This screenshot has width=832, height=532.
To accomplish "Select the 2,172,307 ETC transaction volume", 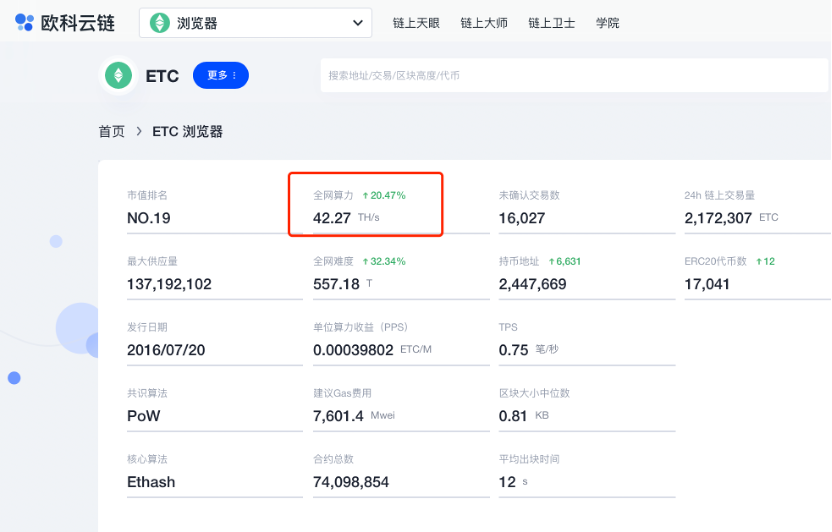I will [731, 218].
